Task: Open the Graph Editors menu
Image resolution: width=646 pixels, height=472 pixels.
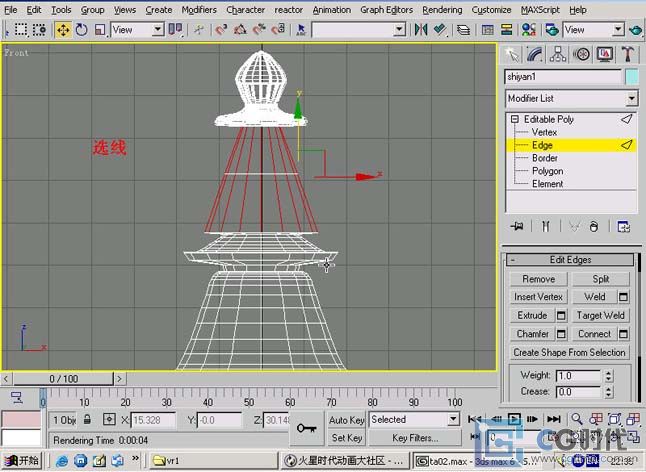Action: 386,9
